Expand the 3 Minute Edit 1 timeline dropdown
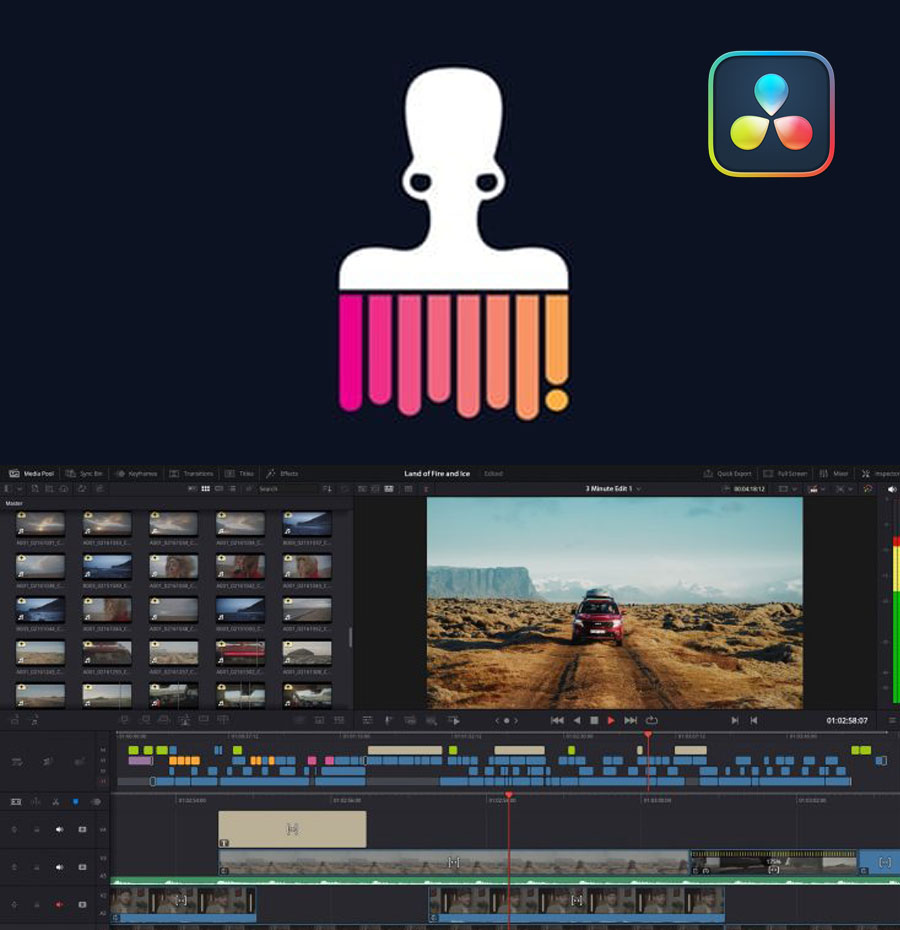This screenshot has height=930, width=900. 614,489
